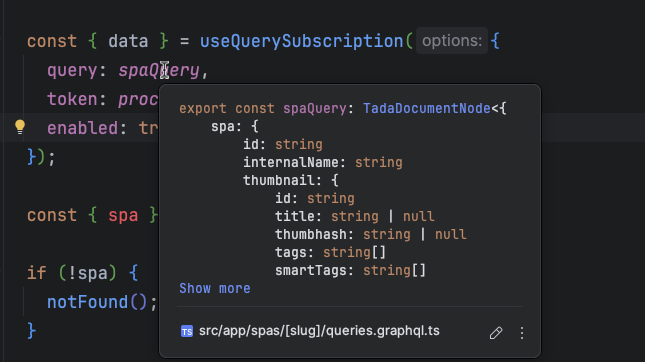Click thumbhash field in popup
Screen dimensions: 645x362
(x=311, y=234)
